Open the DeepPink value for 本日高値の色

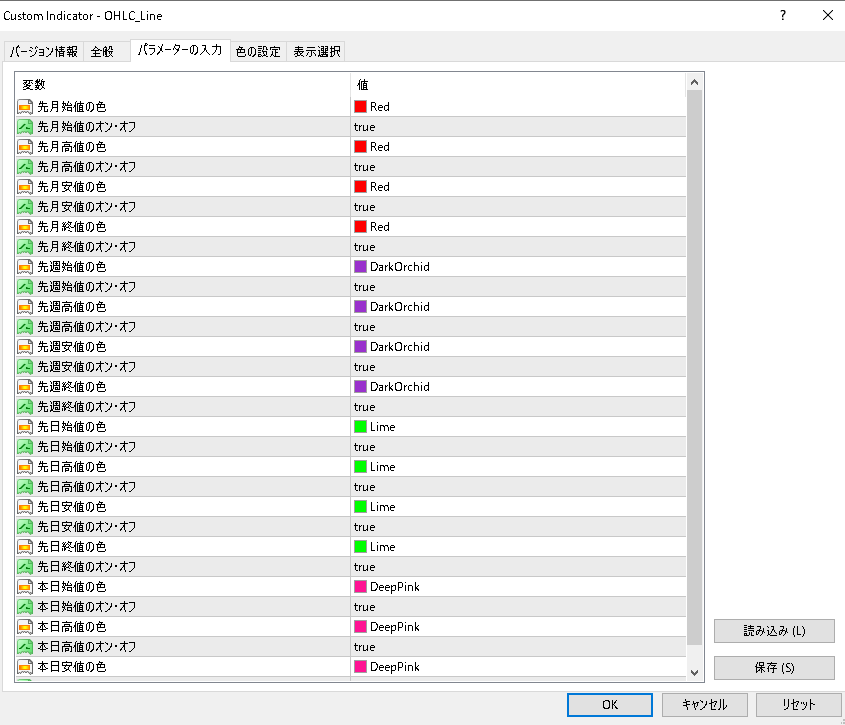[x=395, y=626]
